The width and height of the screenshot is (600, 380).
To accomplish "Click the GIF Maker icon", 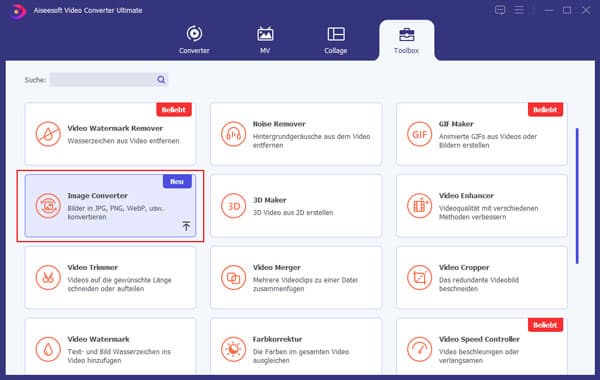I will [x=419, y=134].
